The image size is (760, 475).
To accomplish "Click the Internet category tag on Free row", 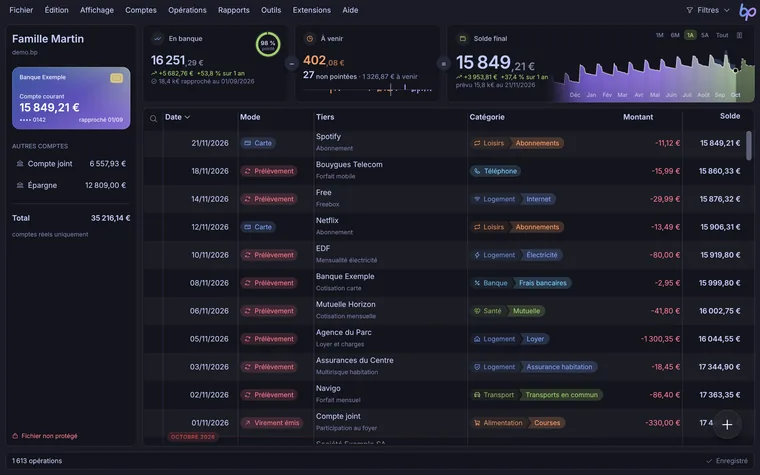I will [x=538, y=199].
